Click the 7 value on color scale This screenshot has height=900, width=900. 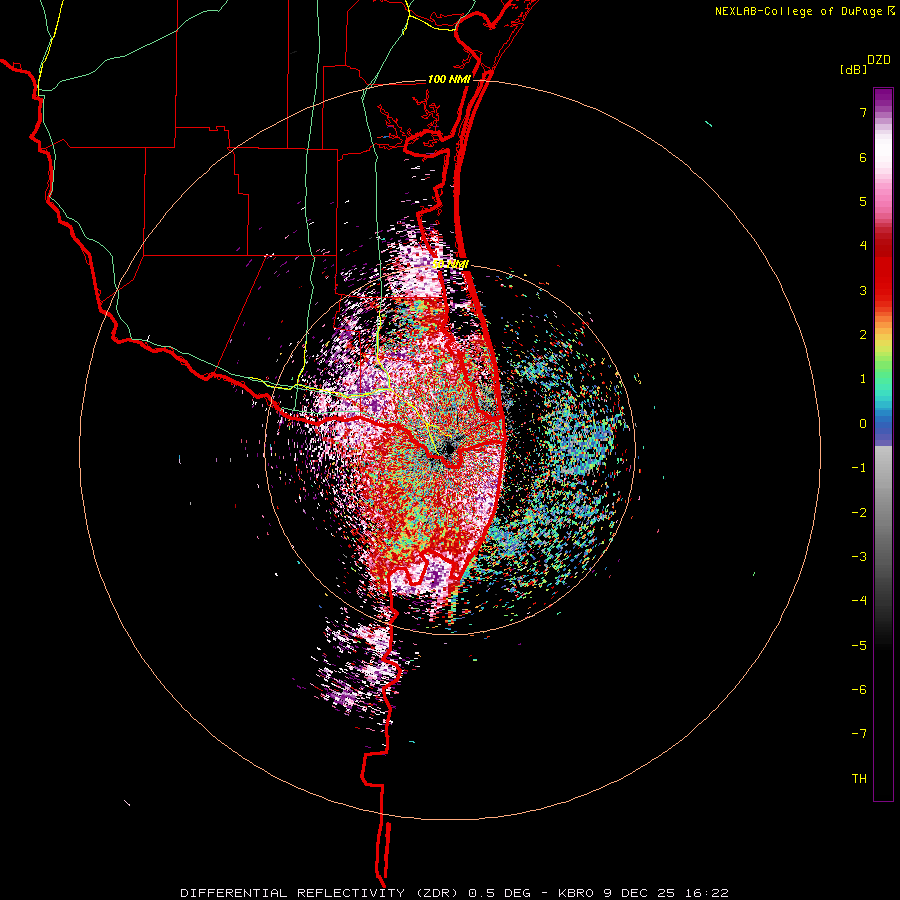point(863,112)
